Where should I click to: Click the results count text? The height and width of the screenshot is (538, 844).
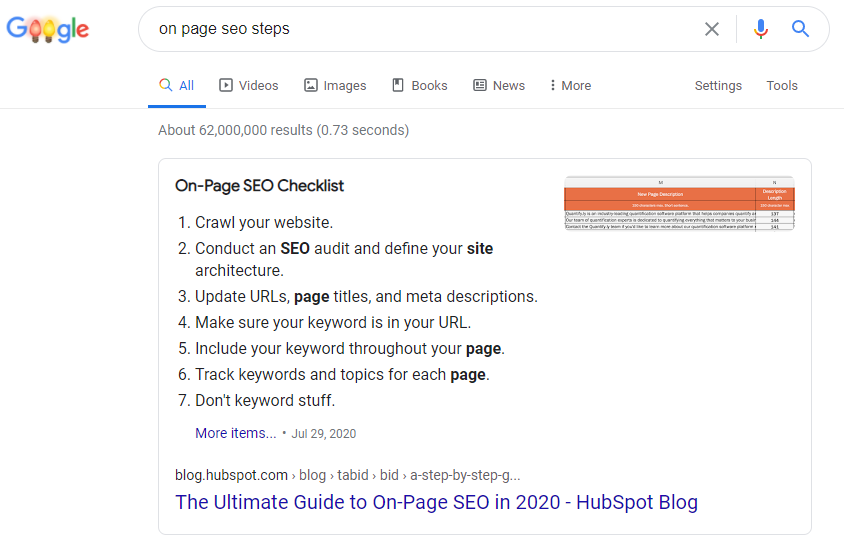click(x=283, y=130)
